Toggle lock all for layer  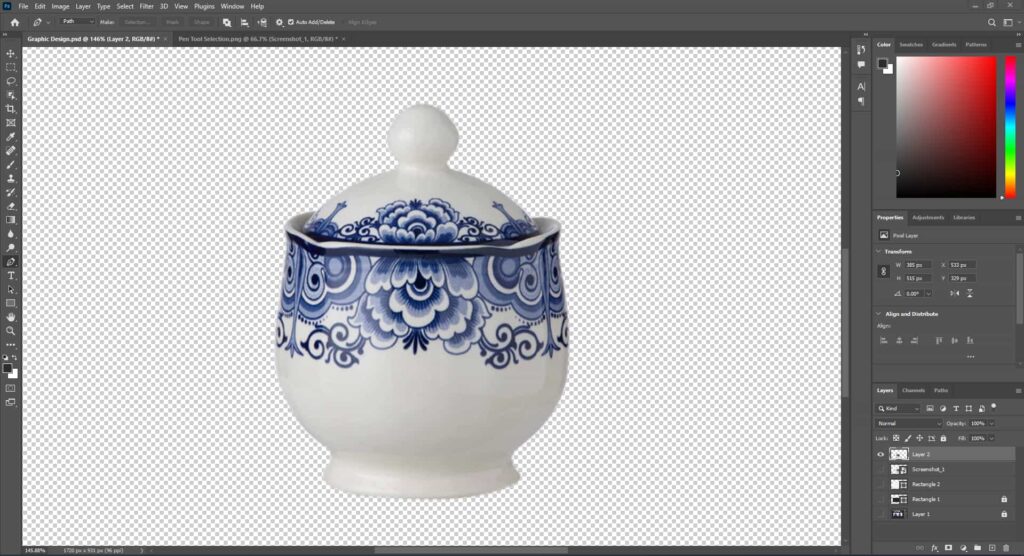(x=943, y=438)
